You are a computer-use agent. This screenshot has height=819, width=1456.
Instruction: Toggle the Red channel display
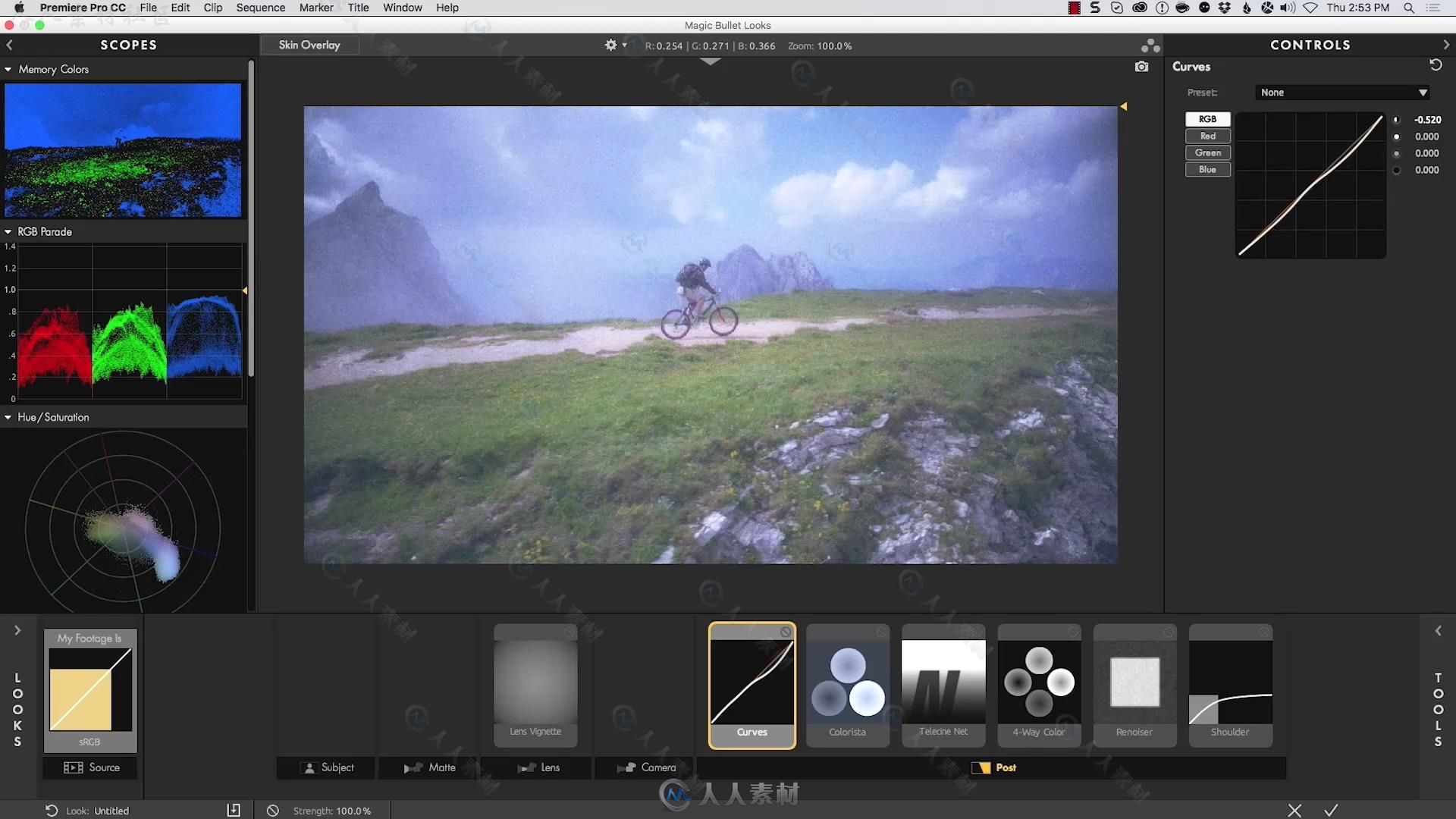click(1207, 135)
